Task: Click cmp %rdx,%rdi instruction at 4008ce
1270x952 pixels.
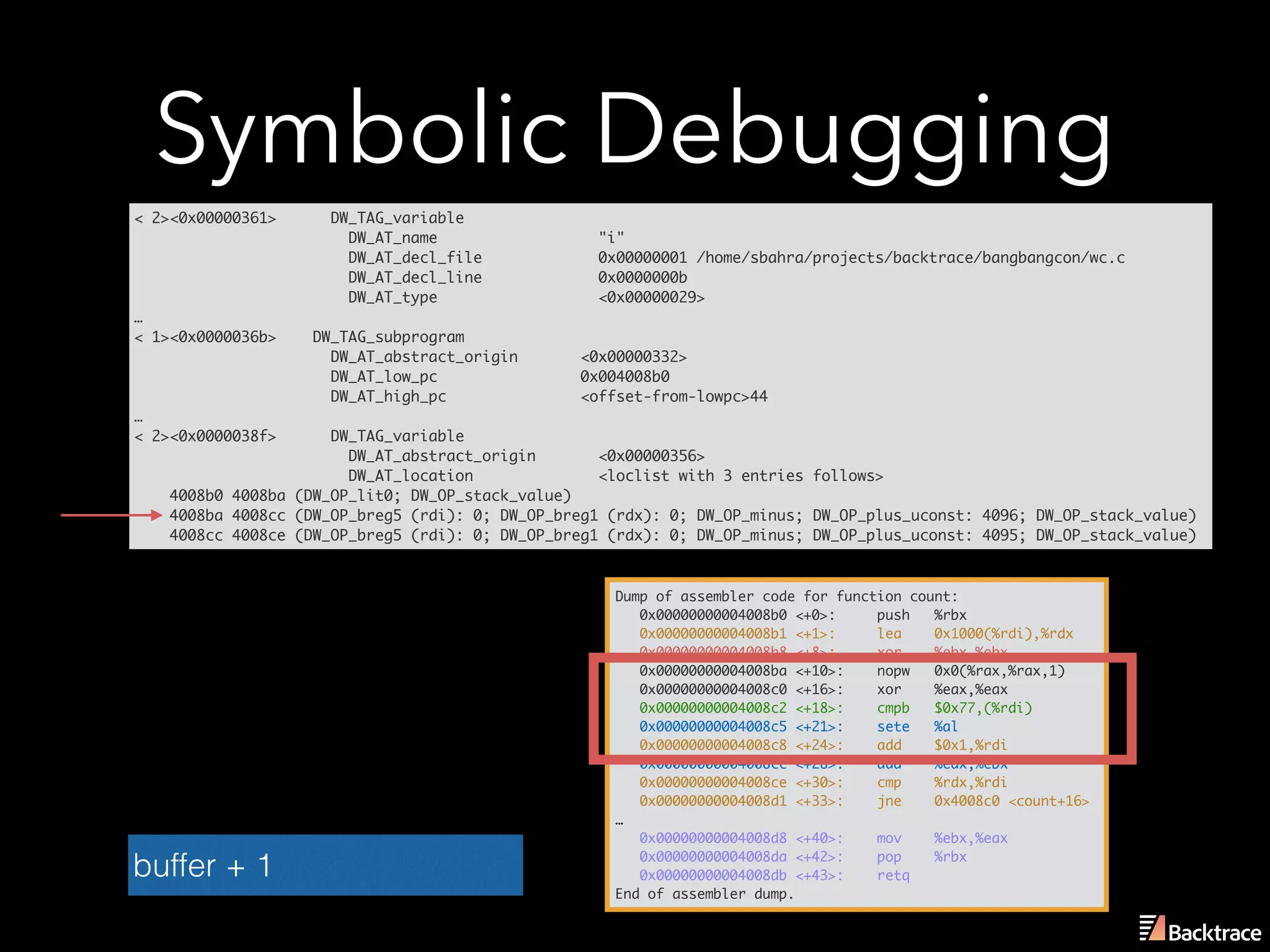Action: pos(823,782)
